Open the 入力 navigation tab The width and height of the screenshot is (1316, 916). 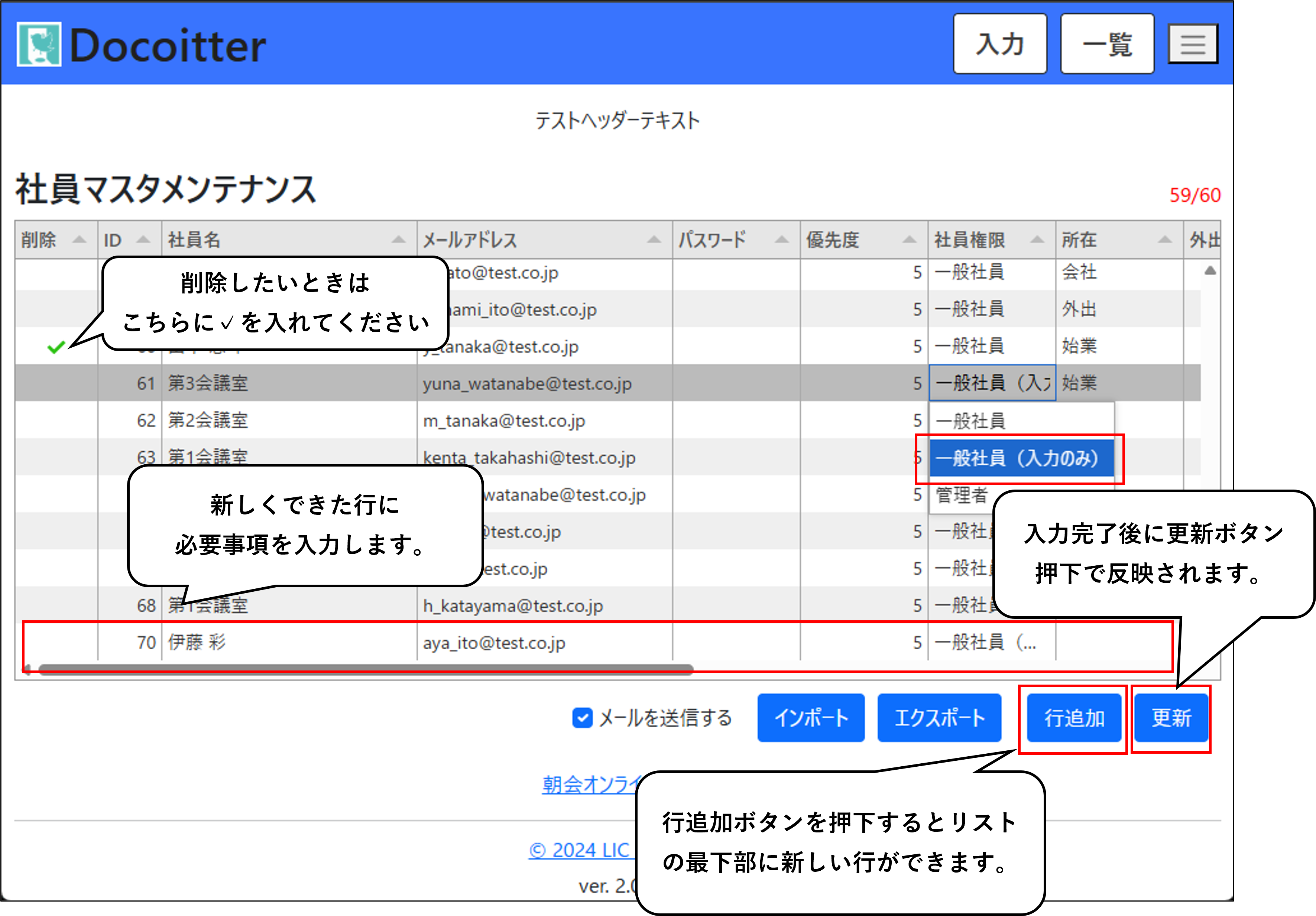(x=999, y=44)
